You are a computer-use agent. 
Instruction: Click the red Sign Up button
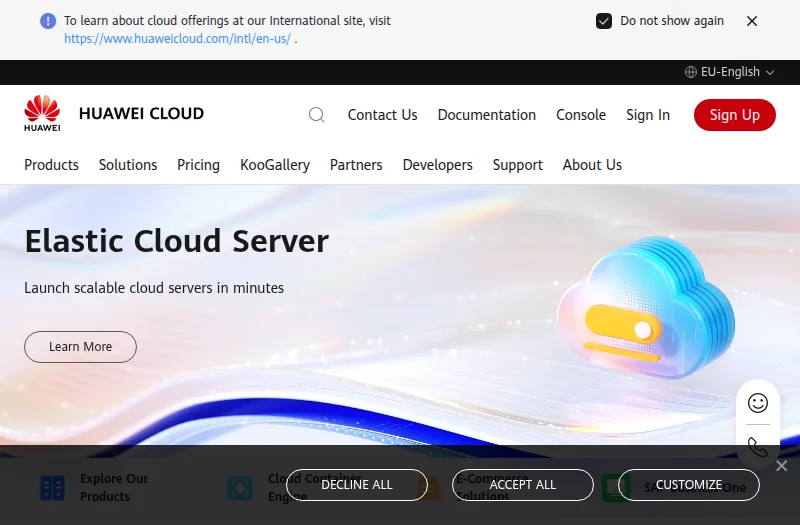coord(735,115)
